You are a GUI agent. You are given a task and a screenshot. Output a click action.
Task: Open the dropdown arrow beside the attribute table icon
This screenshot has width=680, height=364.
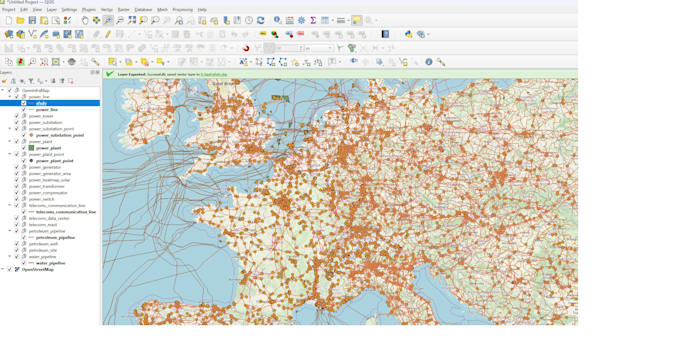tap(333, 20)
